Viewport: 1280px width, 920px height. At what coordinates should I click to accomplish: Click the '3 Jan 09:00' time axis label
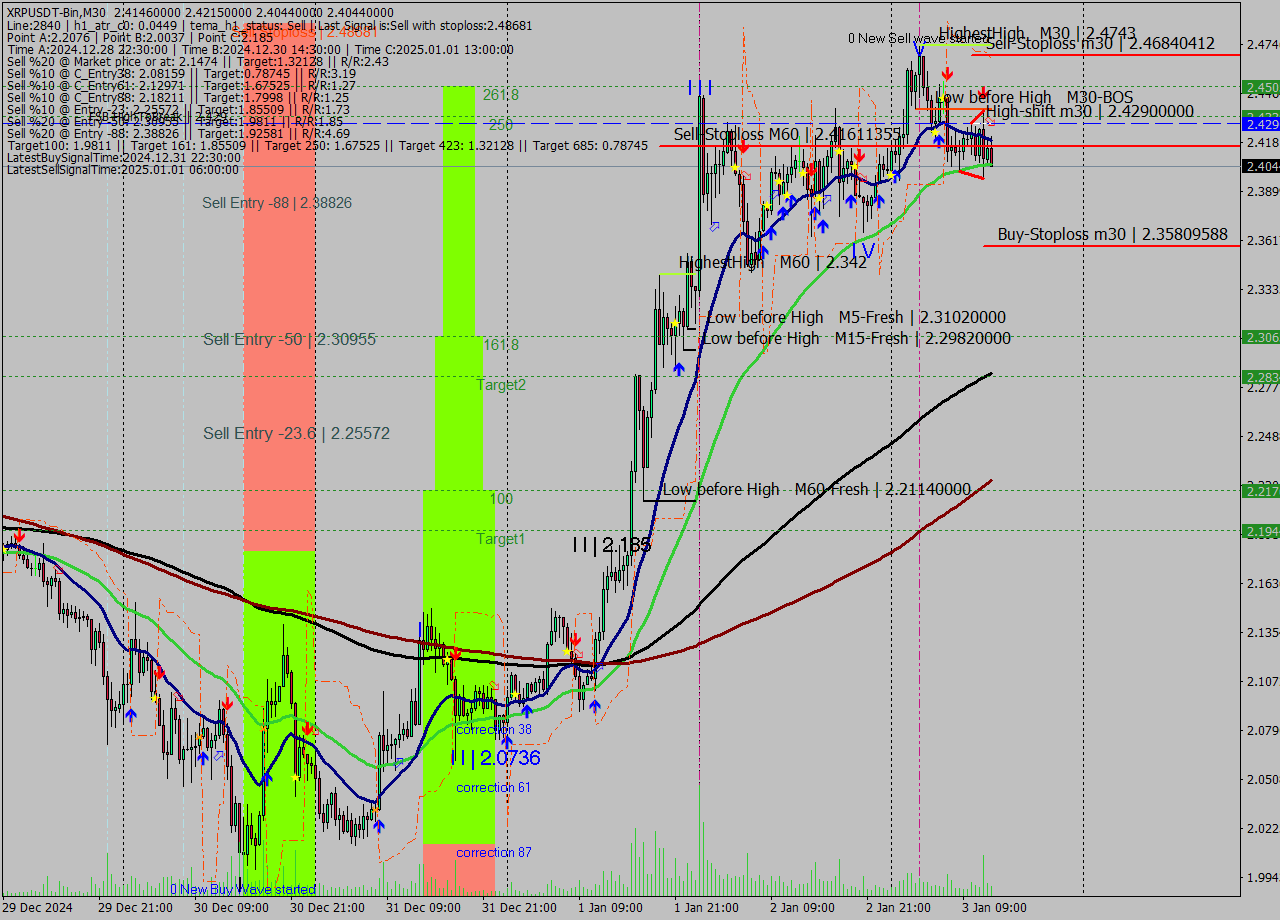[995, 908]
